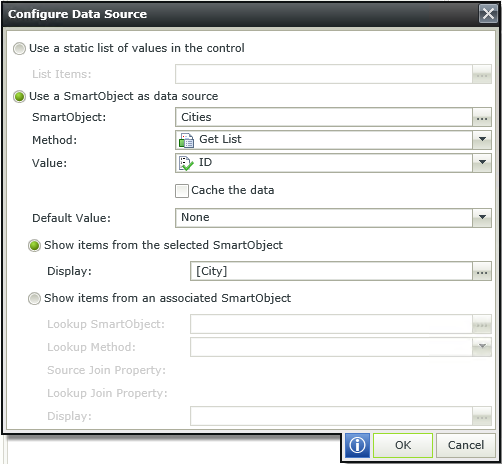Expand the Value dropdown arrow
The width and height of the screenshot is (502, 464).
(482, 163)
